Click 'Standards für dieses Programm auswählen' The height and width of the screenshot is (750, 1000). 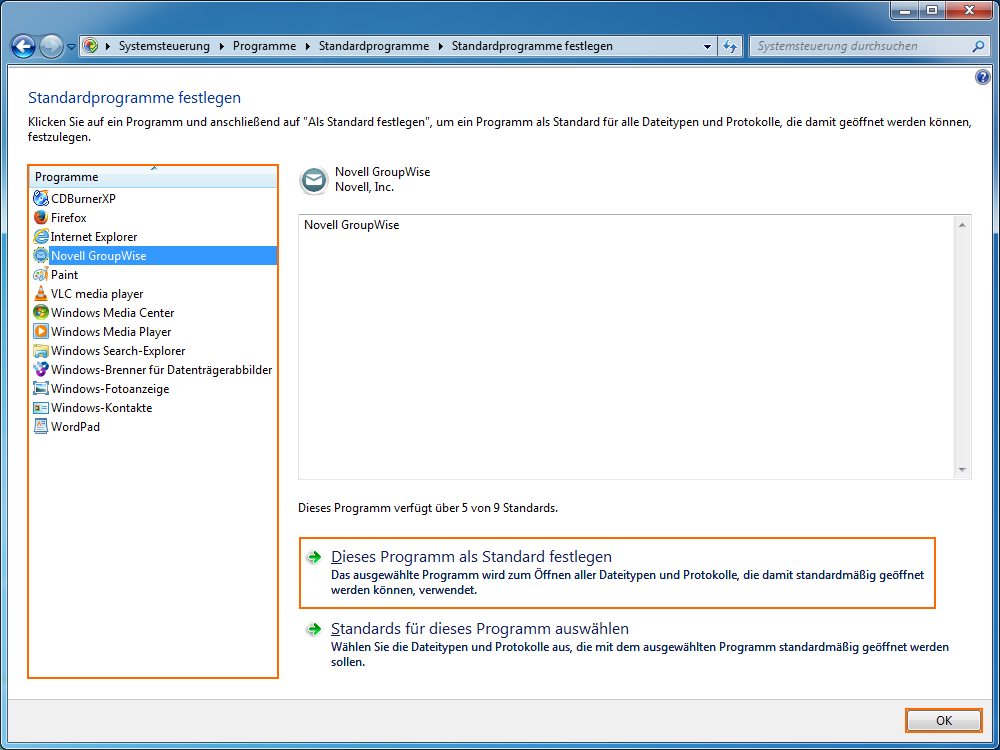pyautogui.click(x=480, y=629)
